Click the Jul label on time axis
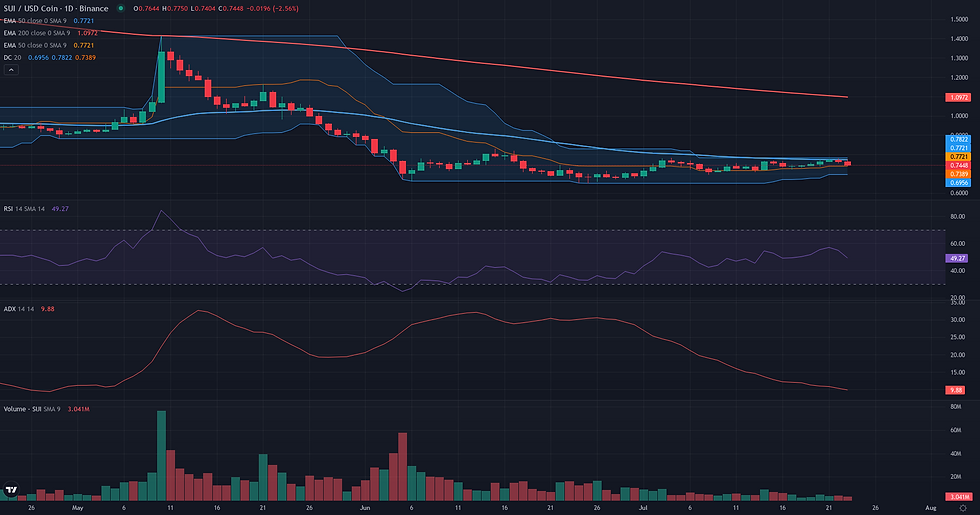The image size is (980, 515). [643, 508]
